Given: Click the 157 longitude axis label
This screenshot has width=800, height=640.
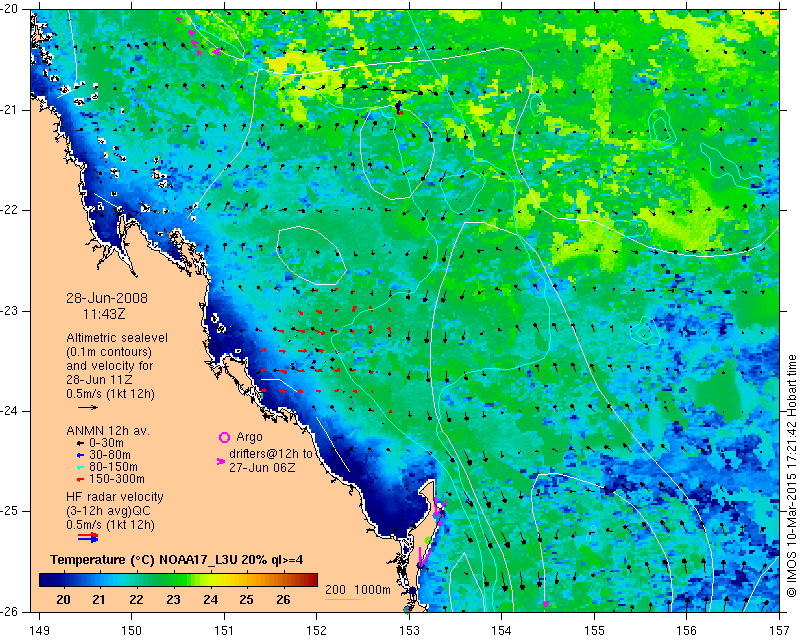Looking at the screenshot, I should [780, 630].
